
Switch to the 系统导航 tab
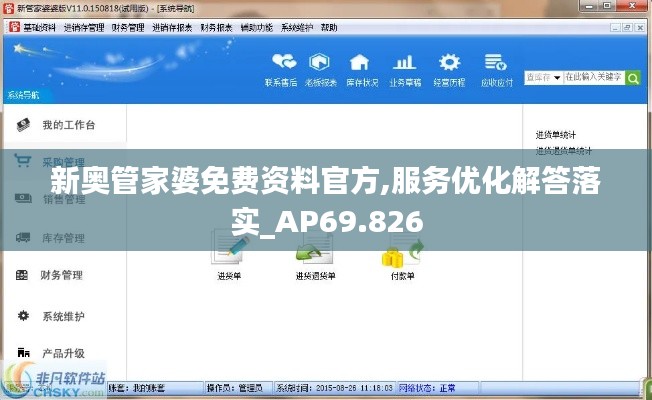pyautogui.click(x=24, y=95)
